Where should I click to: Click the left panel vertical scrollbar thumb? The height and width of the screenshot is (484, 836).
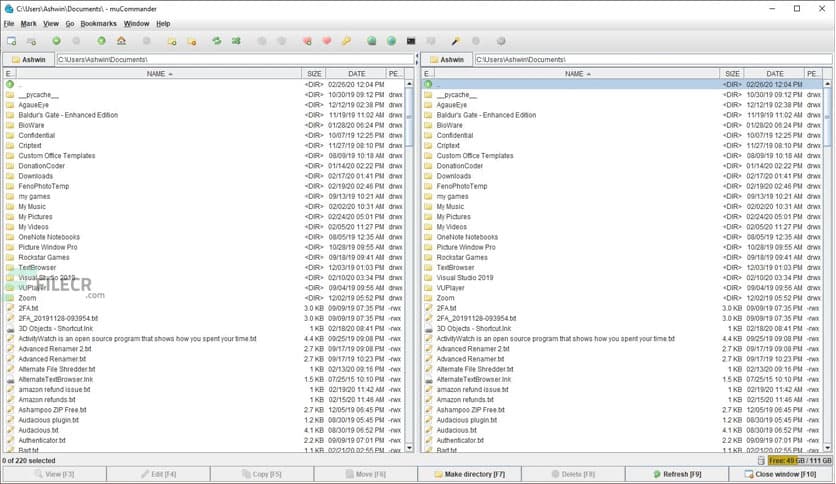[409, 117]
